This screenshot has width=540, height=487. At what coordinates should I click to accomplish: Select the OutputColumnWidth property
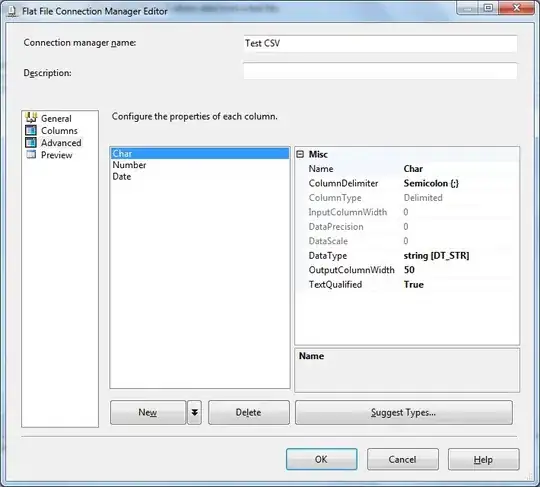click(x=407, y=270)
